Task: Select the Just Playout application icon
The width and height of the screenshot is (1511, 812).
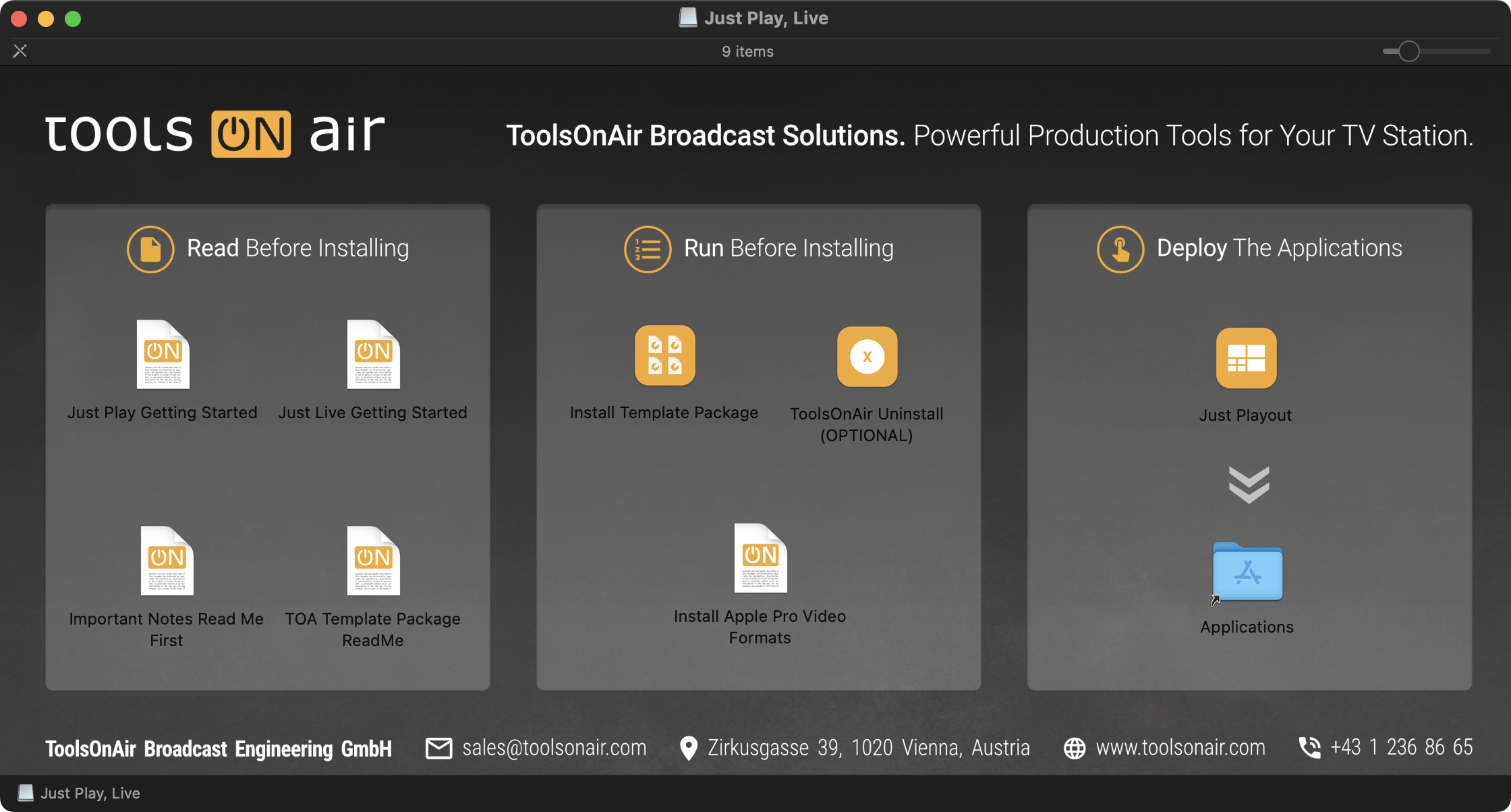Action: click(x=1246, y=358)
